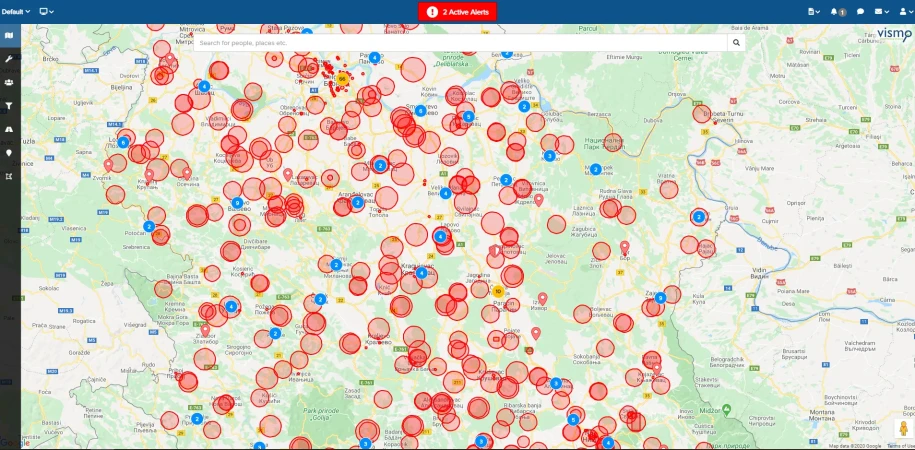Click the Vismo logo
Viewport: 915px width, 450px height.
tap(894, 34)
